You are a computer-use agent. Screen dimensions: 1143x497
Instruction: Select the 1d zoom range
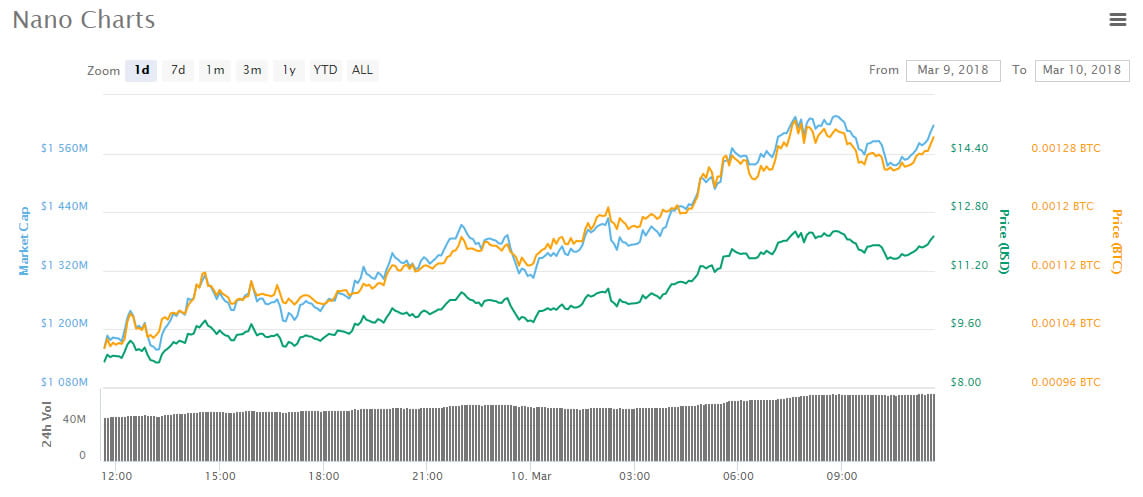point(141,70)
